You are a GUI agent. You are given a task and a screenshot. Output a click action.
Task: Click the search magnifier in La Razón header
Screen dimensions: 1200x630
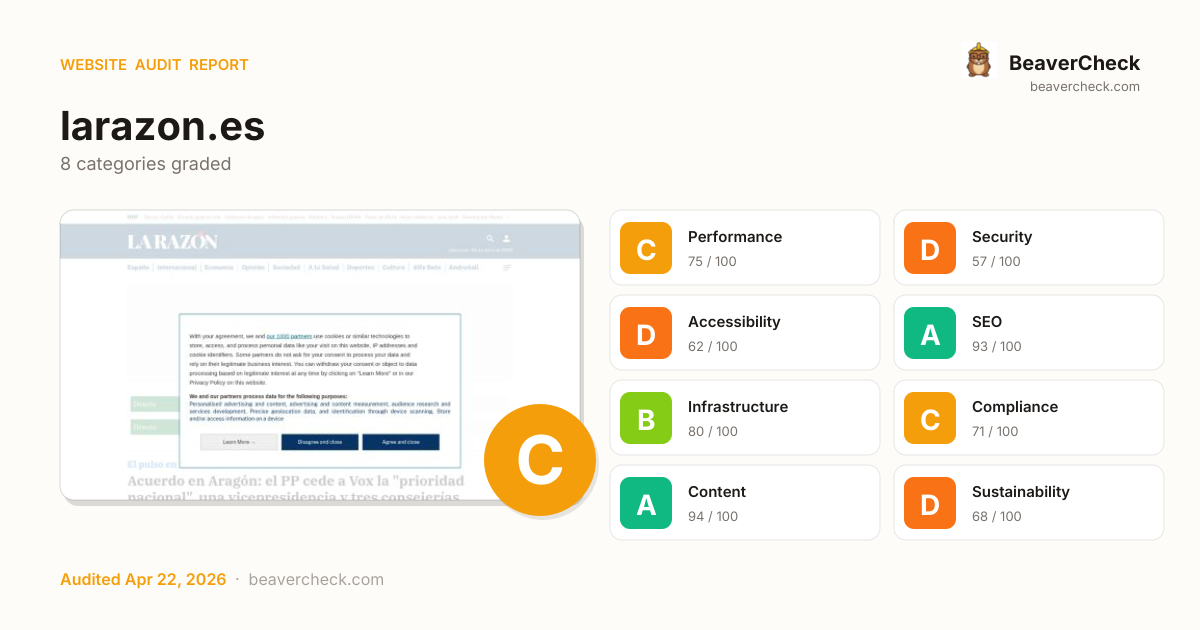[x=490, y=239]
